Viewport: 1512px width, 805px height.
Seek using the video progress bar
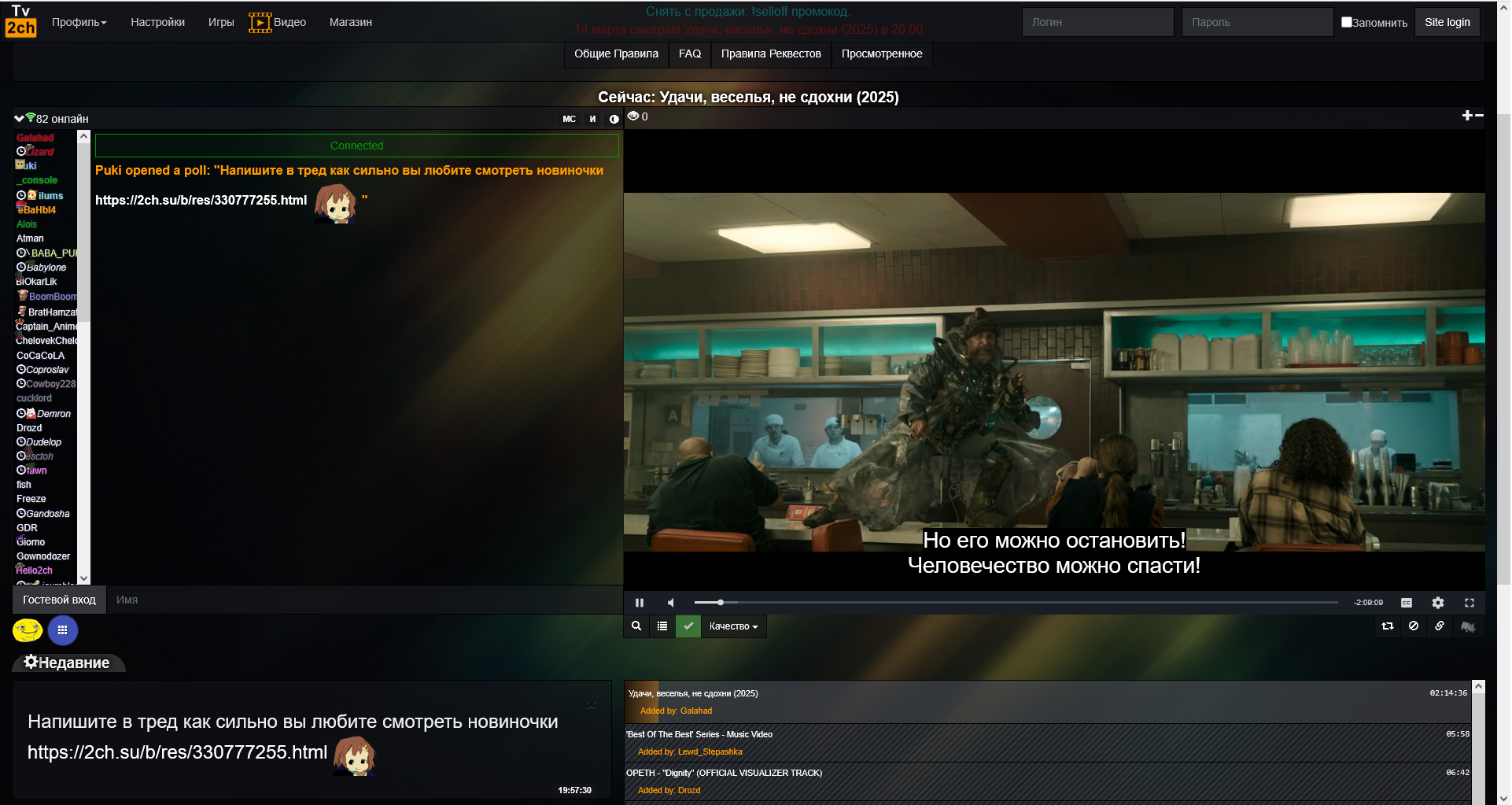tap(1016, 603)
